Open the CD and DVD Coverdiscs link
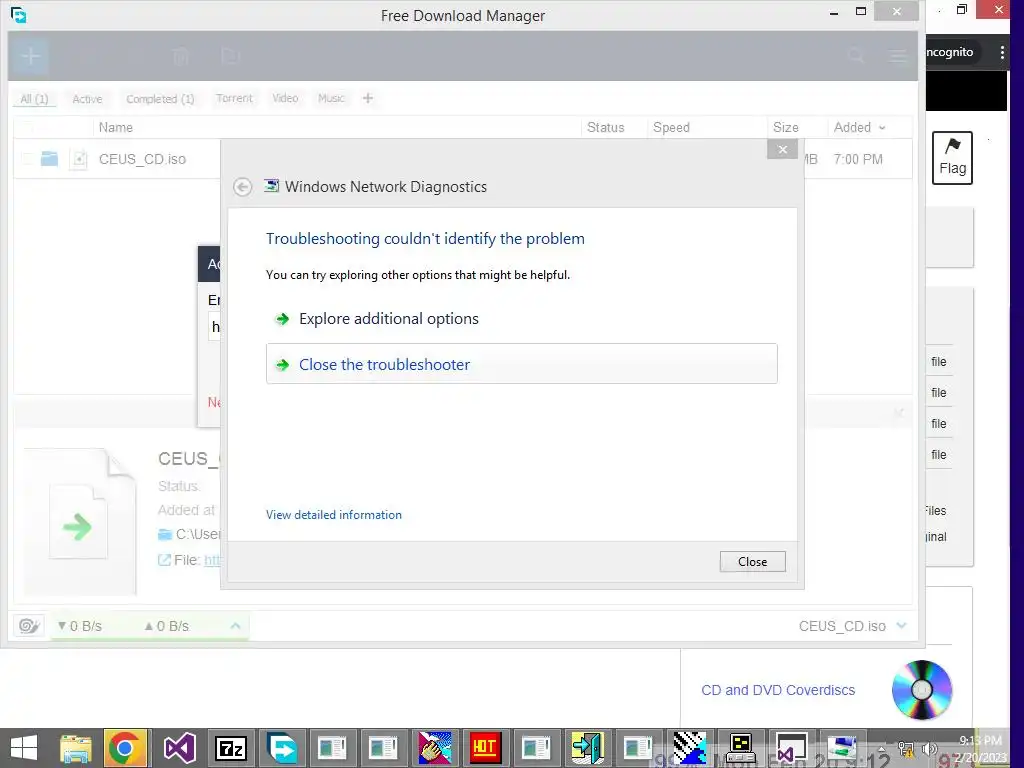Image resolution: width=1024 pixels, height=768 pixels. (778, 690)
